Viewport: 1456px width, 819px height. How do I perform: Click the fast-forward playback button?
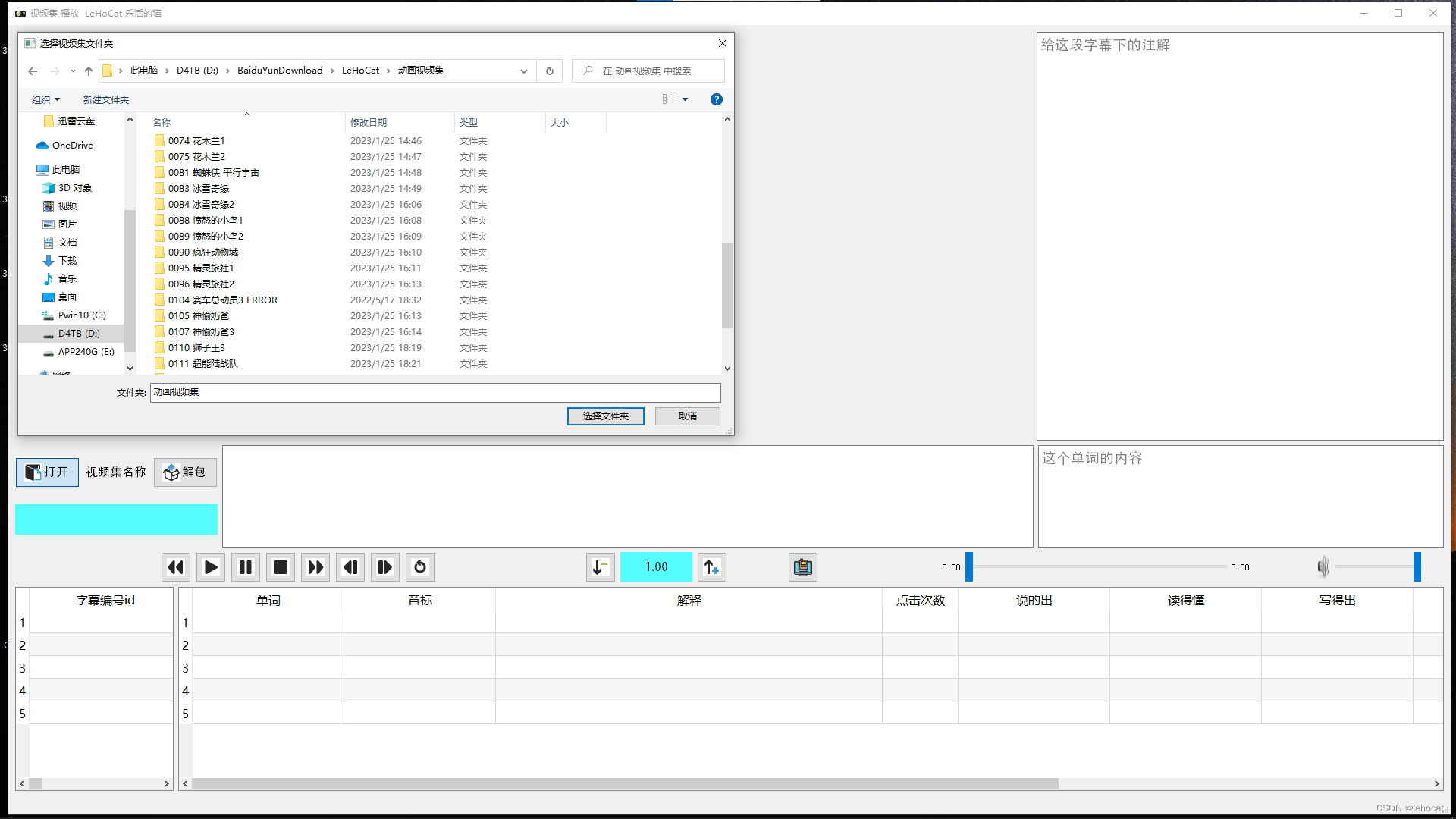pos(315,567)
